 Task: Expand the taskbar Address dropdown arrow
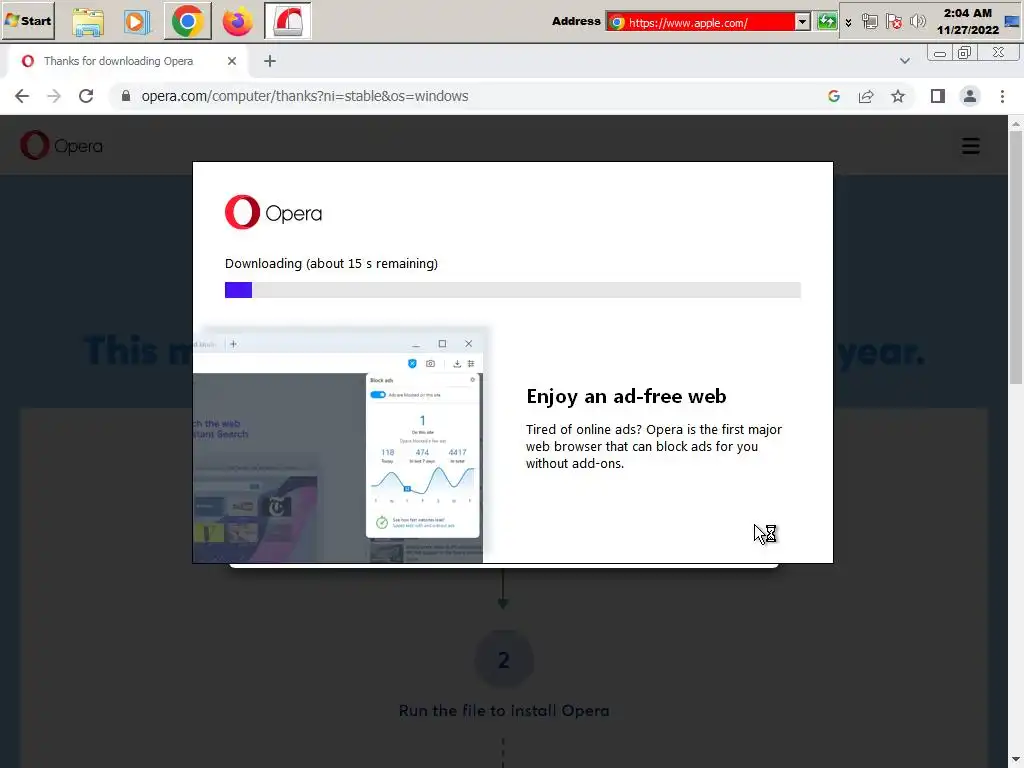click(803, 22)
